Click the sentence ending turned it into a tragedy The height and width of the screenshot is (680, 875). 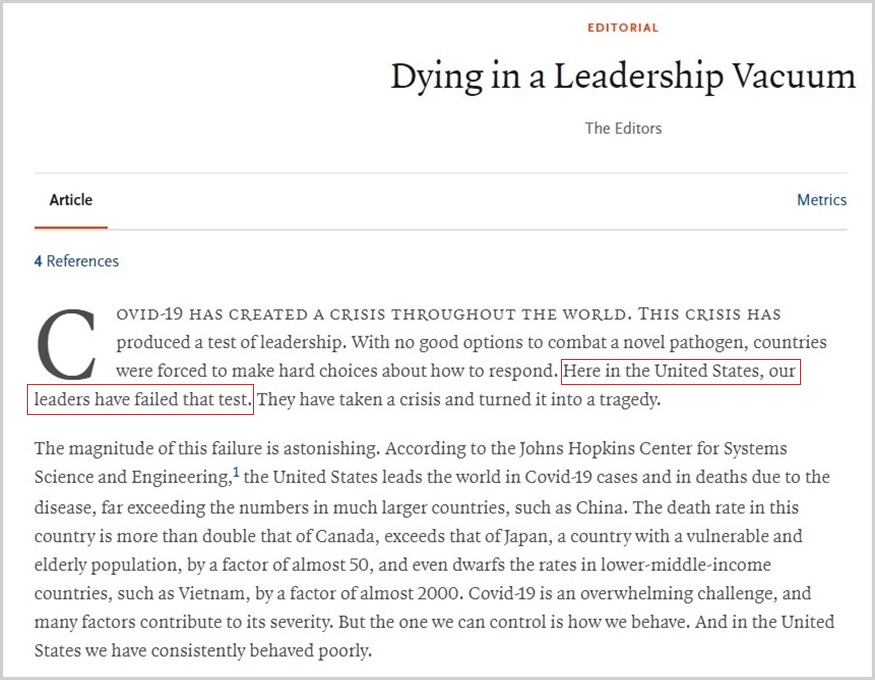click(459, 401)
